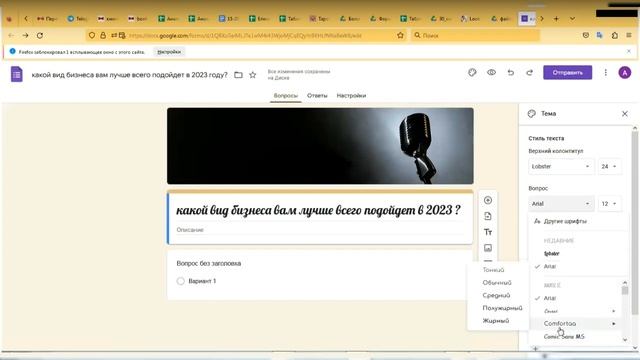Select Arial in recent fonts list
Image resolution: width=640 pixels, height=360 pixels.
(550, 266)
